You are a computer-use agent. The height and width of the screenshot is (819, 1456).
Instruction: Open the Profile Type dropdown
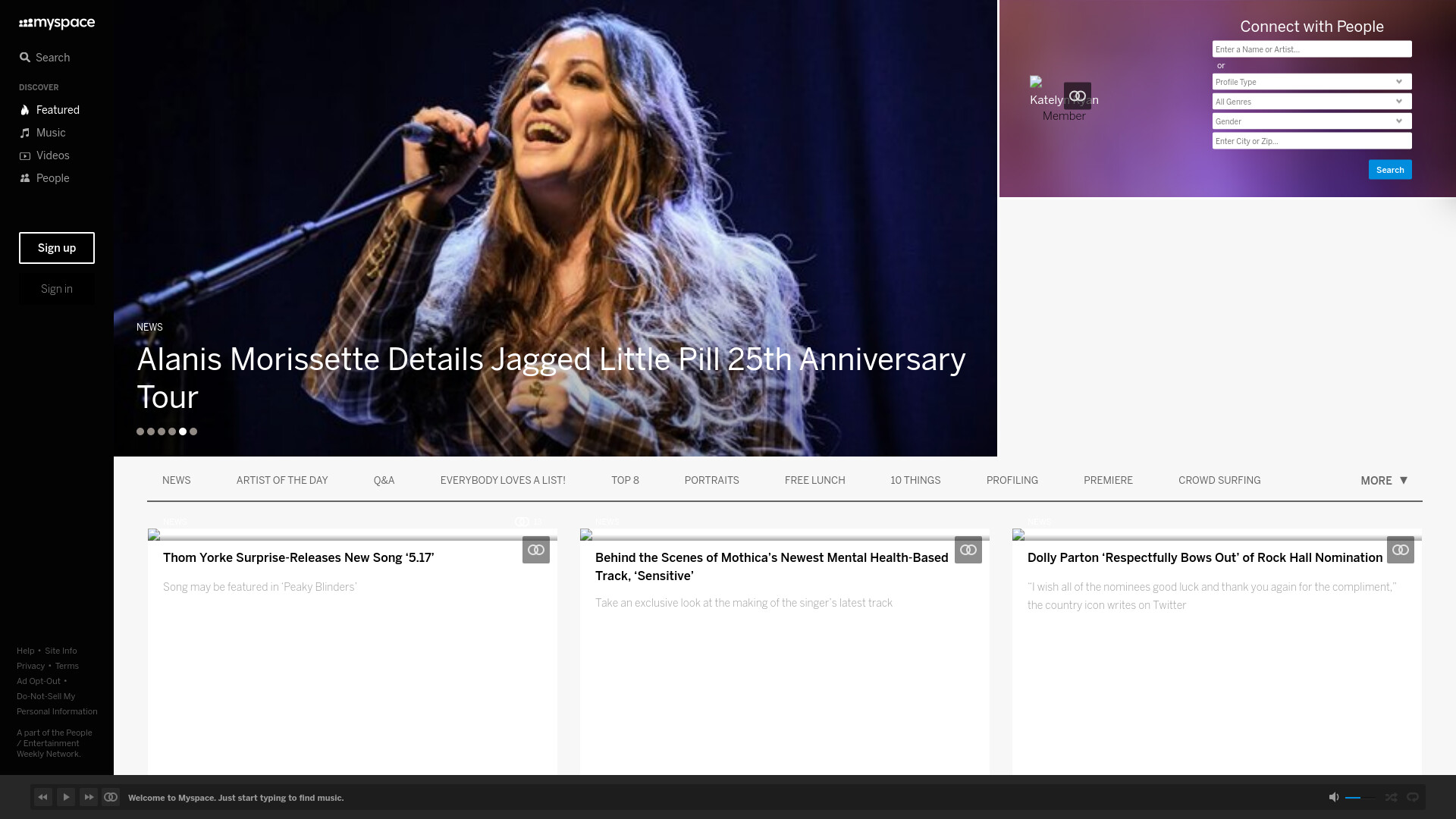pyautogui.click(x=1312, y=82)
